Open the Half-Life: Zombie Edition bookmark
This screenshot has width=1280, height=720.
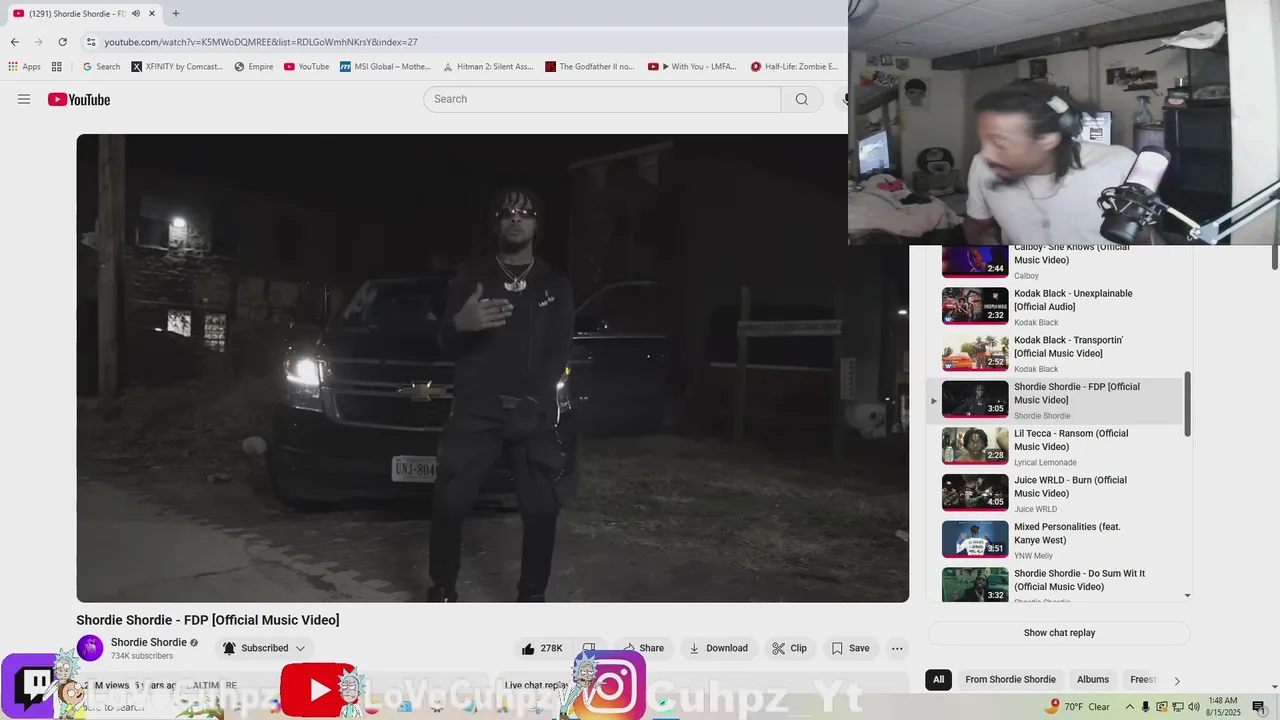point(795,67)
